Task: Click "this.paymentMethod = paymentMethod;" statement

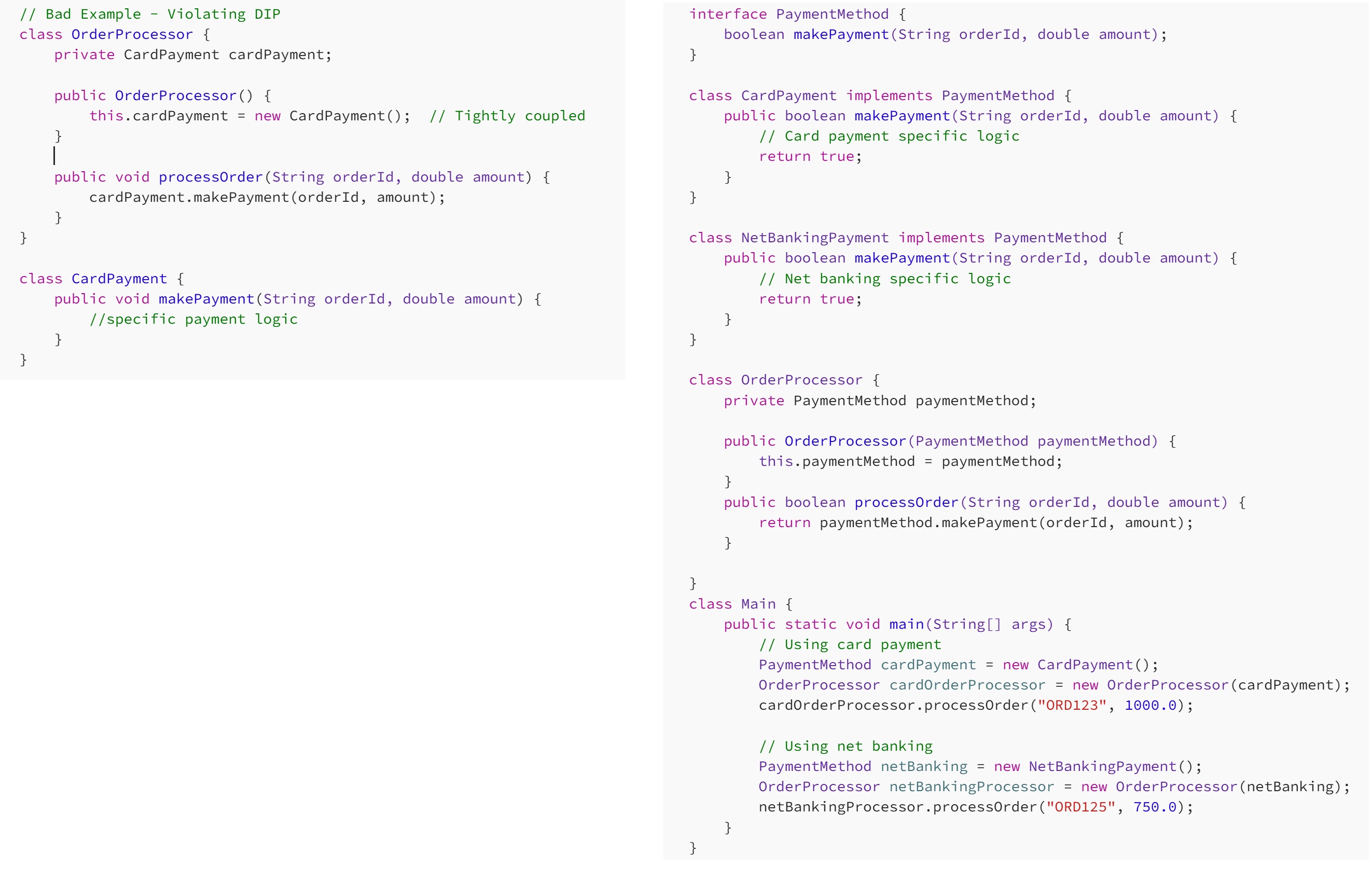Action: [x=910, y=461]
